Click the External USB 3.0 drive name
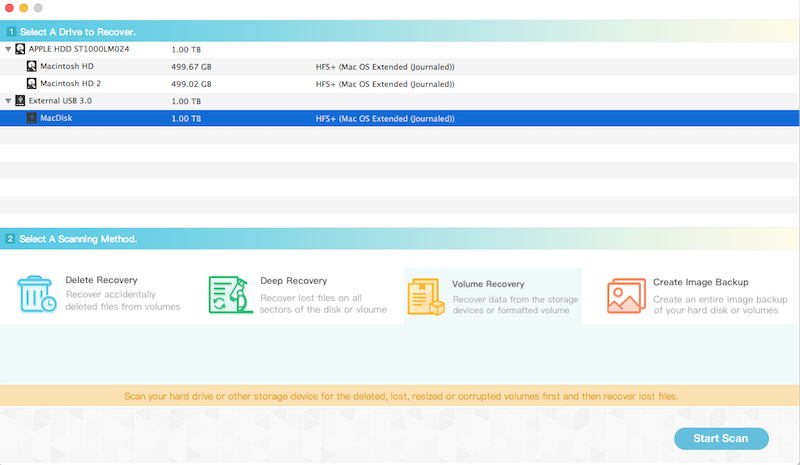Viewport: 800px width, 465px height. point(60,101)
